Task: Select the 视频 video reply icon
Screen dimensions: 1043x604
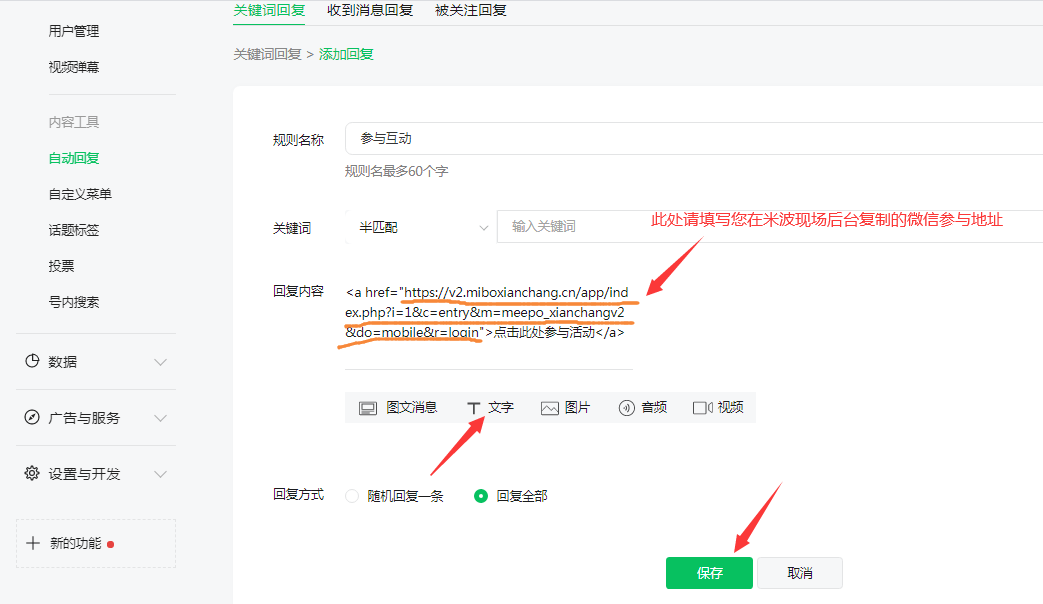Action: tap(702, 408)
